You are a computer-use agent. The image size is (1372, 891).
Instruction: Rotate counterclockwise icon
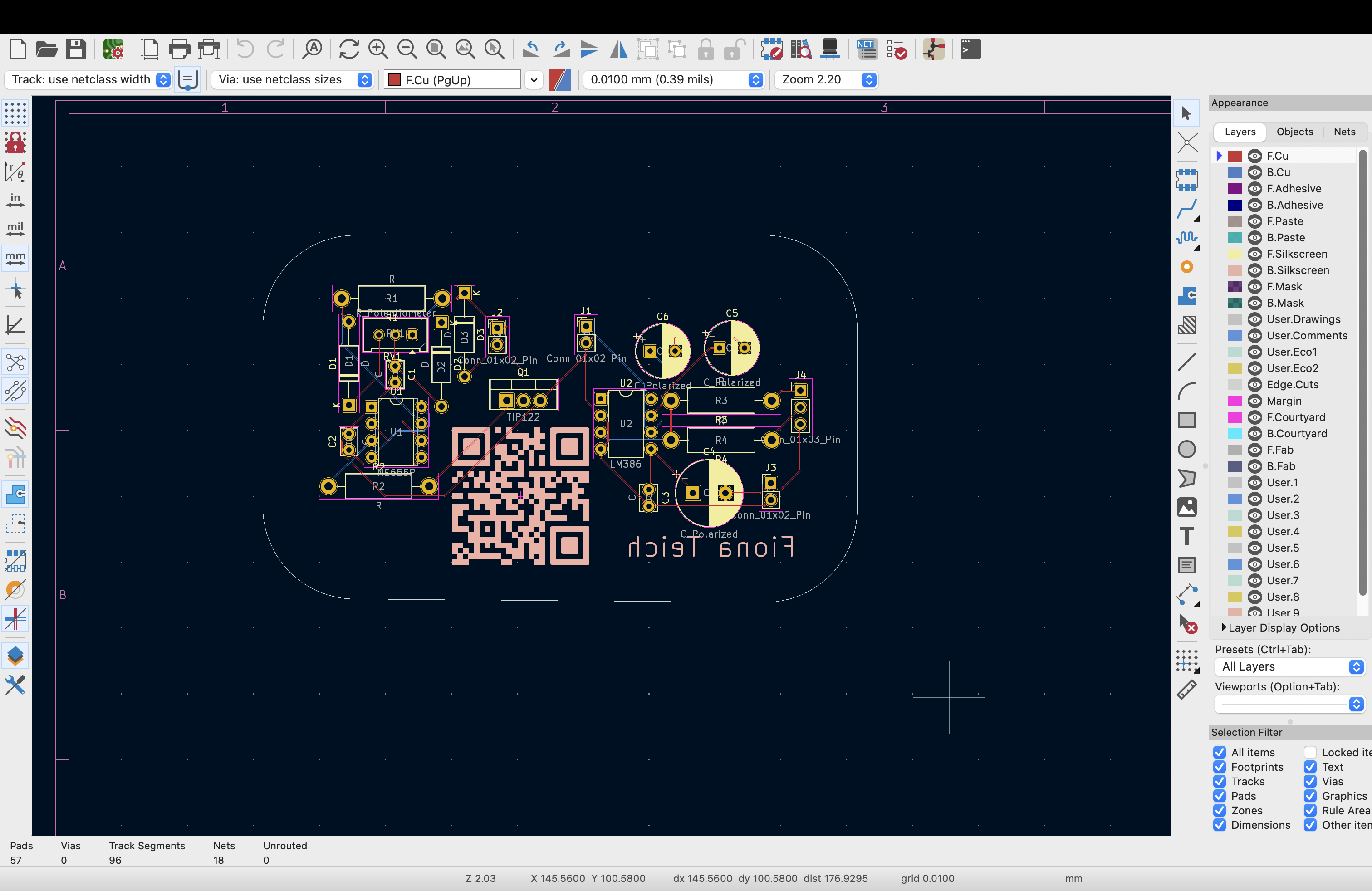coord(531,49)
